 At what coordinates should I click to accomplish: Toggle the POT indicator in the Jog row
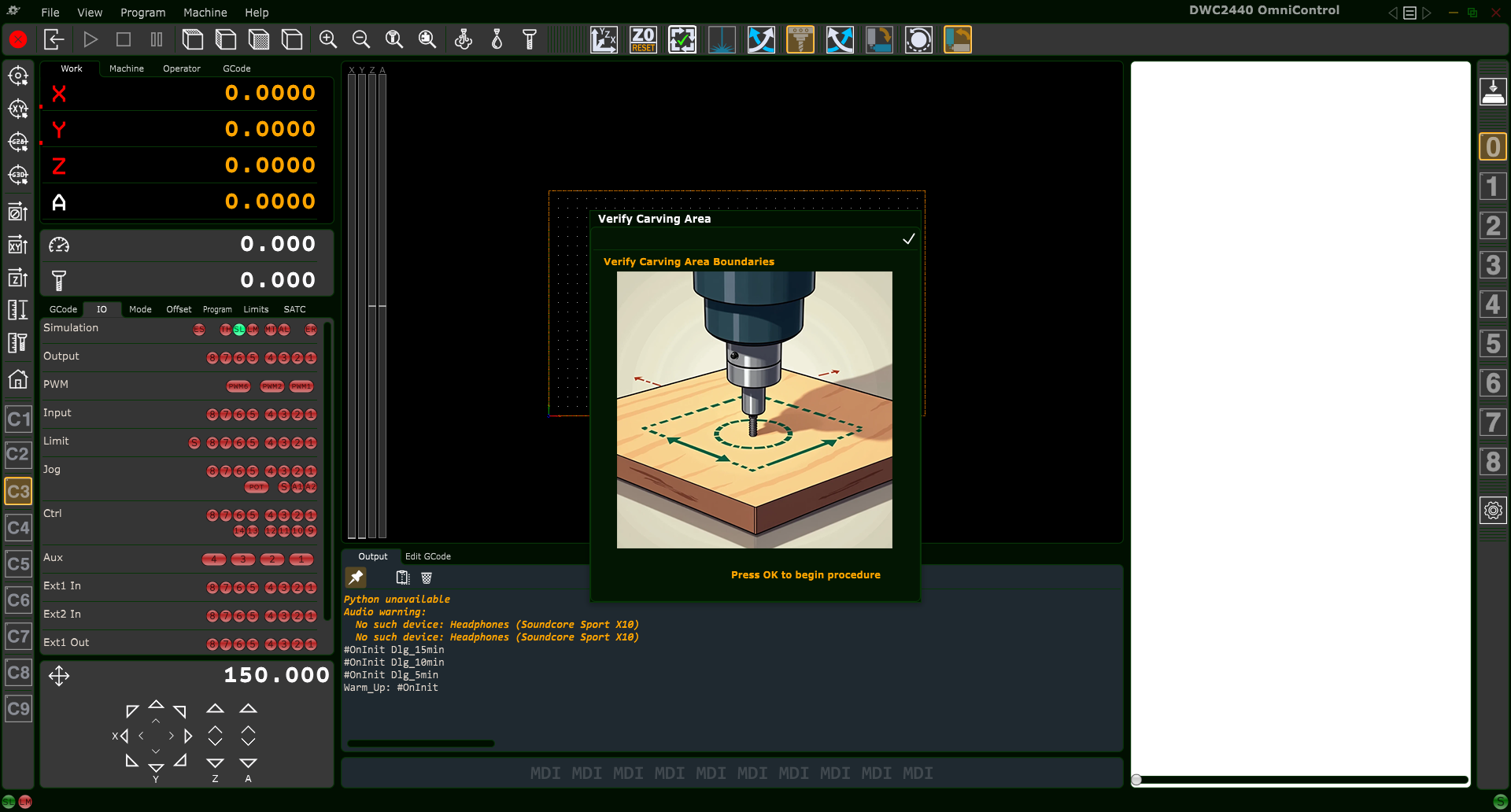pos(256,487)
